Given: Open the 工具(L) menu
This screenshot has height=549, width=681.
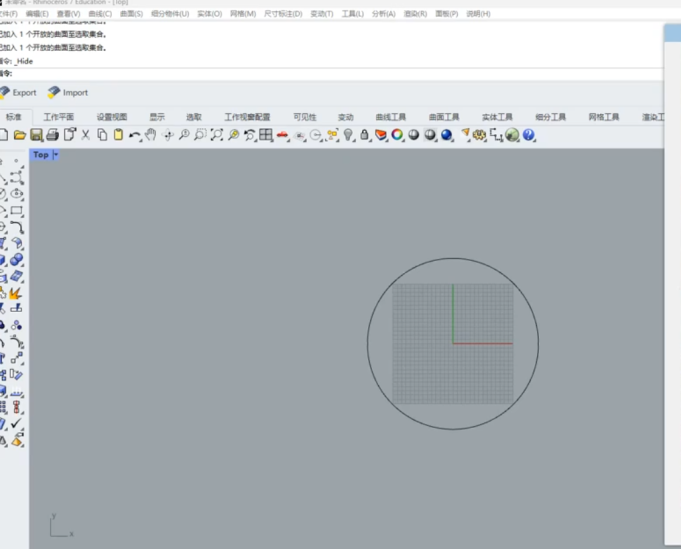Looking at the screenshot, I should tap(352, 14).
